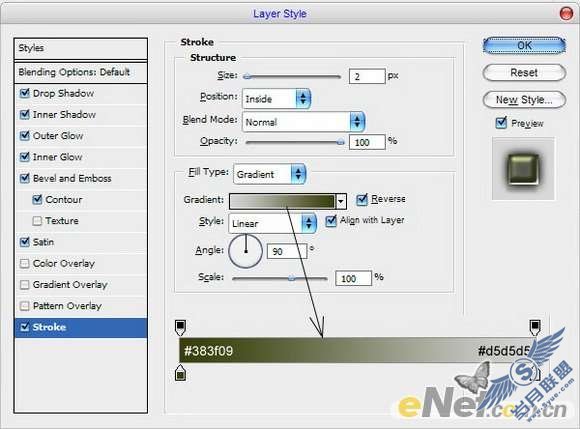
Task: Click the New Style... button
Action: point(524,99)
